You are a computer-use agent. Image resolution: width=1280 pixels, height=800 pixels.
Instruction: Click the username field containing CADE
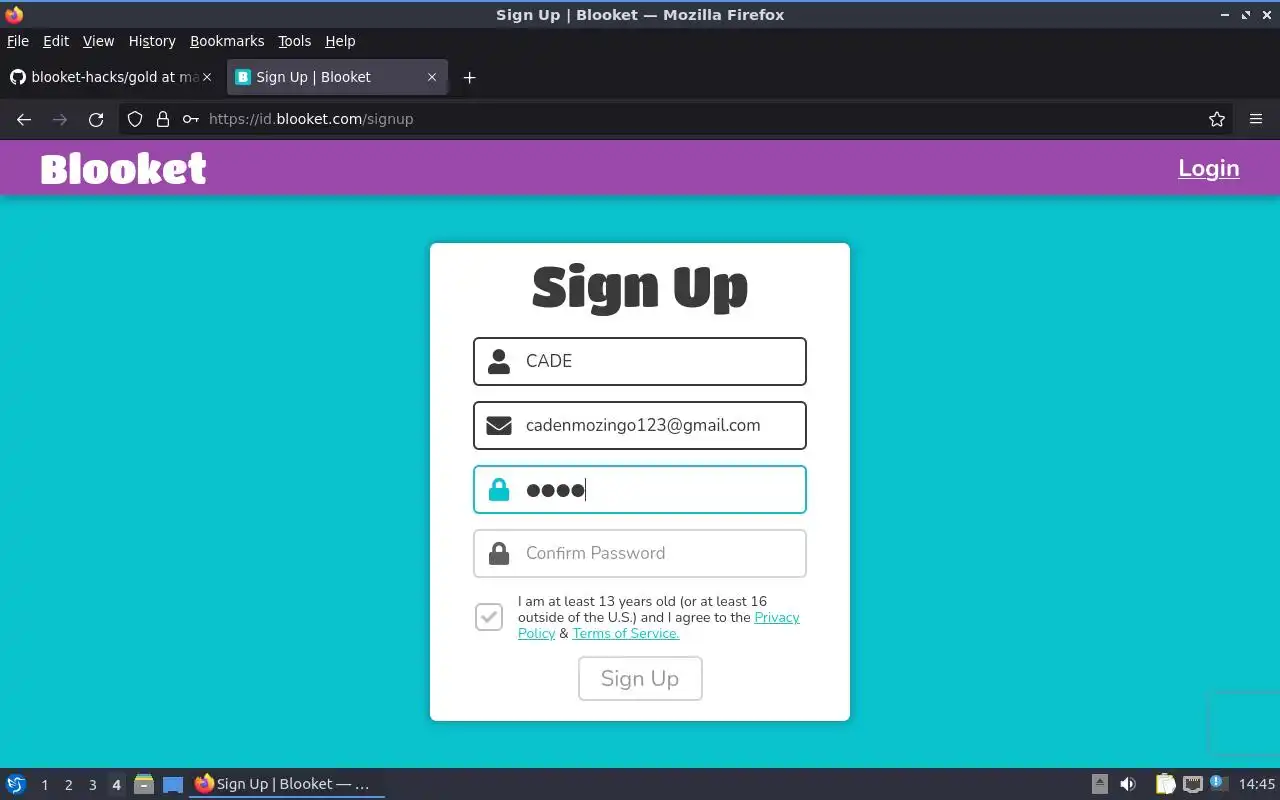point(640,361)
